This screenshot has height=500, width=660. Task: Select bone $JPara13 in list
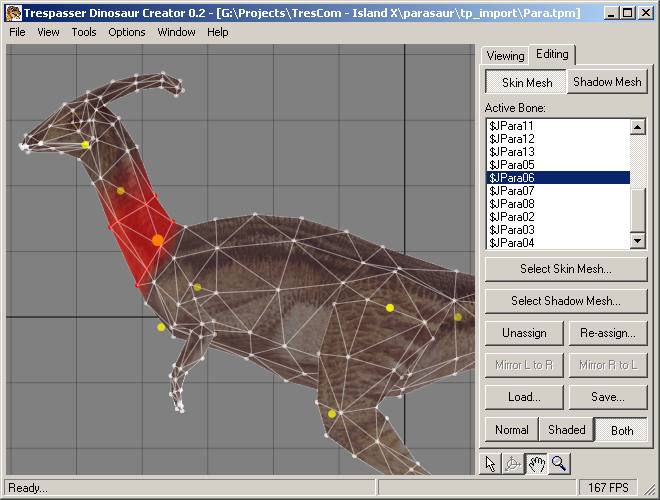coord(558,152)
